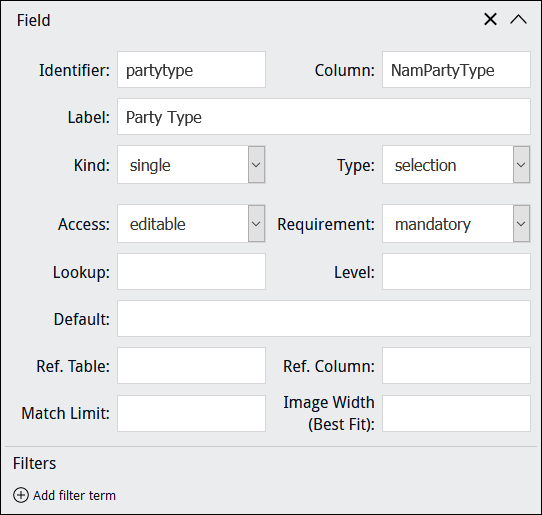Focus the Match Limit input field
Image resolution: width=542 pixels, height=515 pixels.
[x=191, y=413]
